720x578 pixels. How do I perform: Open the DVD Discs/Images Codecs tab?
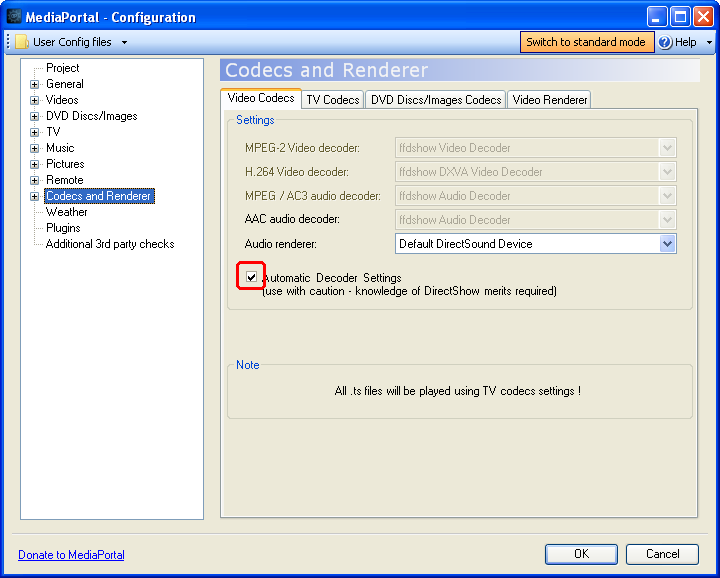coord(435,100)
